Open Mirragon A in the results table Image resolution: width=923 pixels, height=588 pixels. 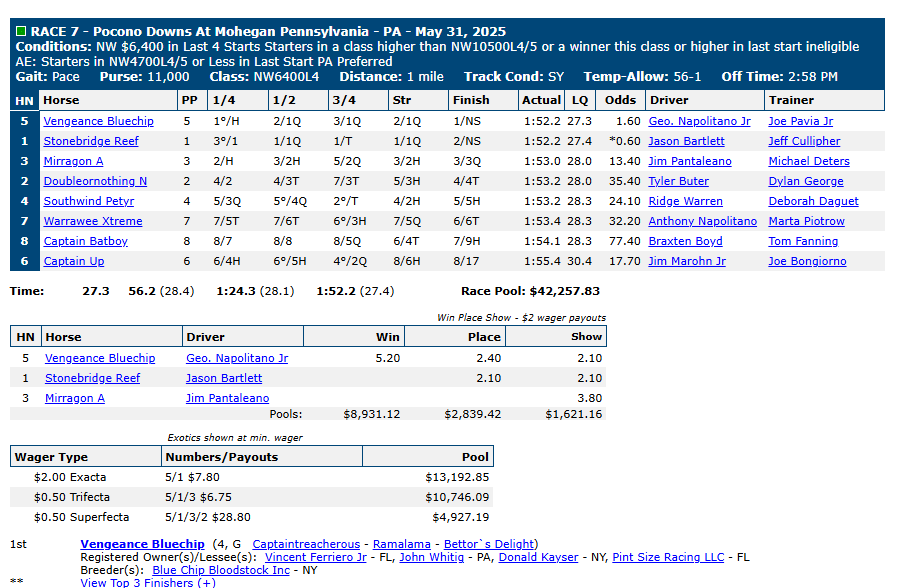point(74,161)
